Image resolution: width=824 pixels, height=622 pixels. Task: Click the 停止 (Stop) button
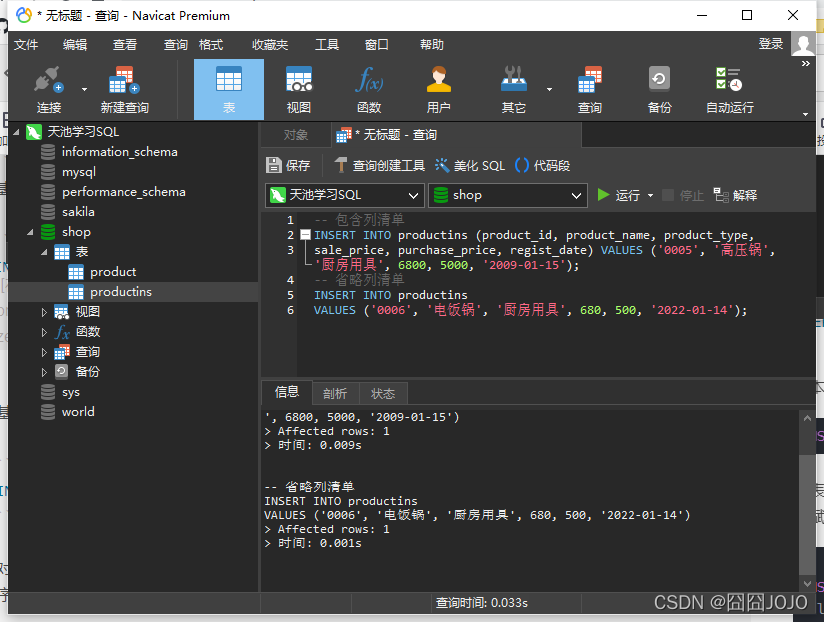(x=683, y=195)
